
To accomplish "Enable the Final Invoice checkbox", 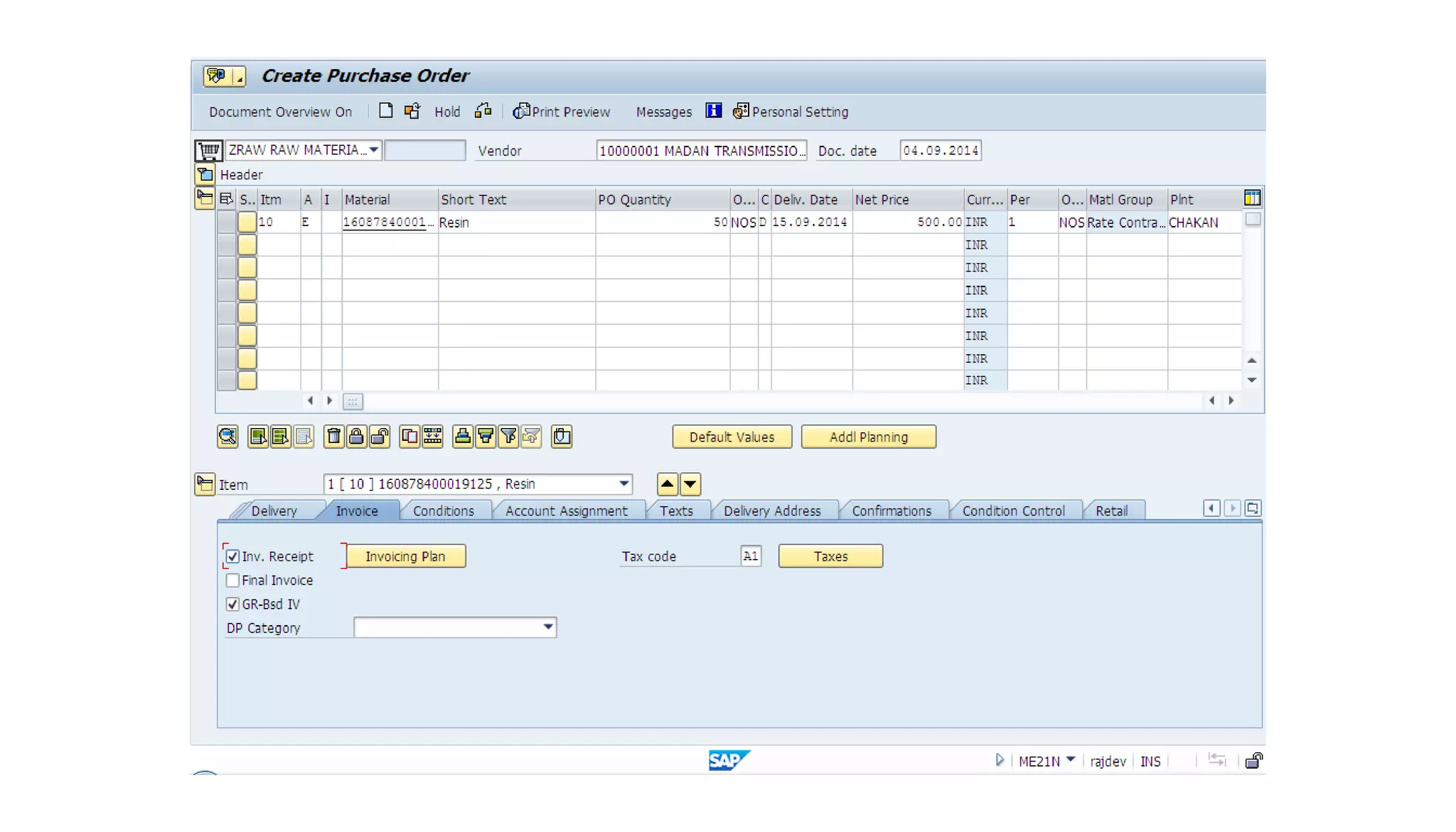I will tap(232, 580).
